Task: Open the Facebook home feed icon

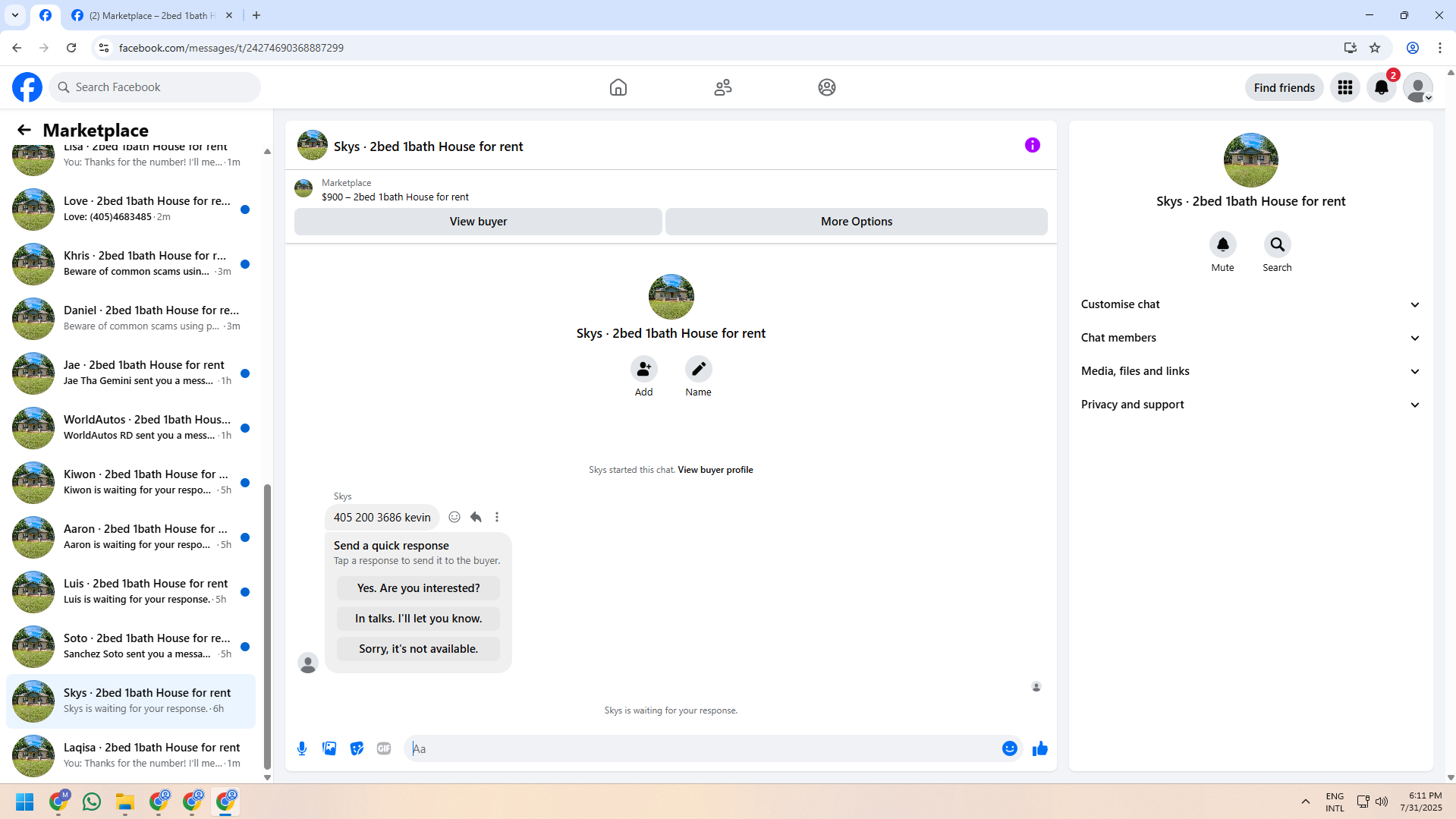Action: [x=618, y=87]
